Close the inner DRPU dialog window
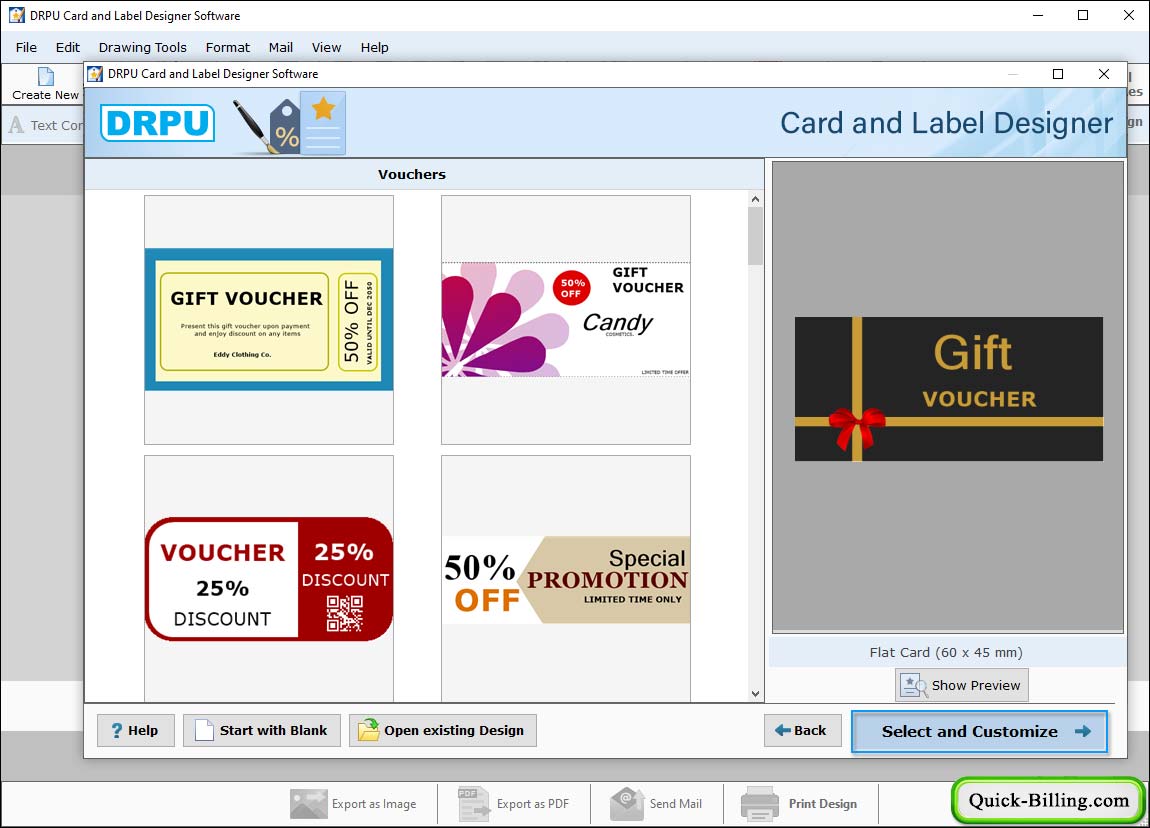This screenshot has width=1150, height=828. coord(1104,74)
